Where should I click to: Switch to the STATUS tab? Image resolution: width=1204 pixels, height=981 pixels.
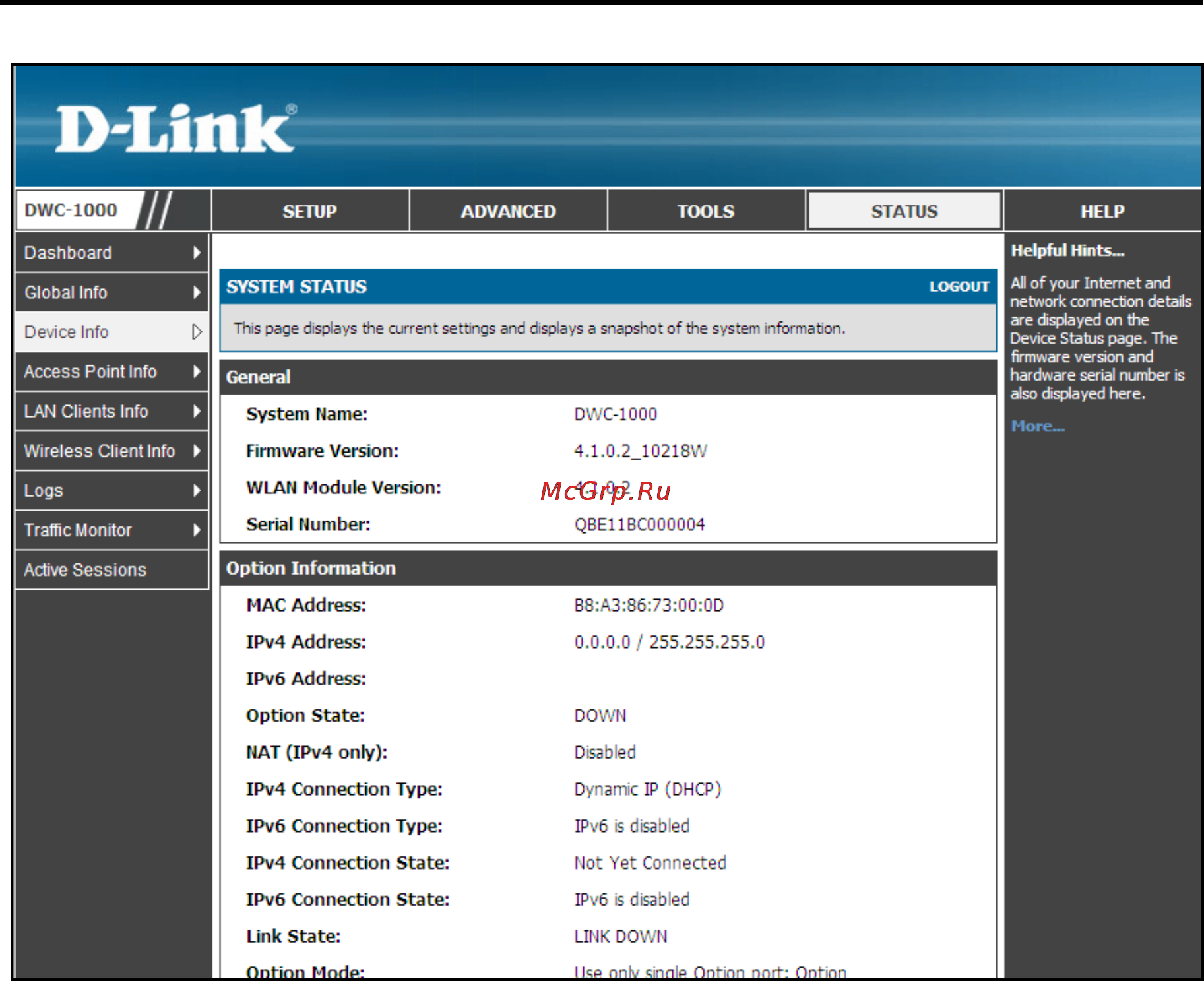pos(904,211)
